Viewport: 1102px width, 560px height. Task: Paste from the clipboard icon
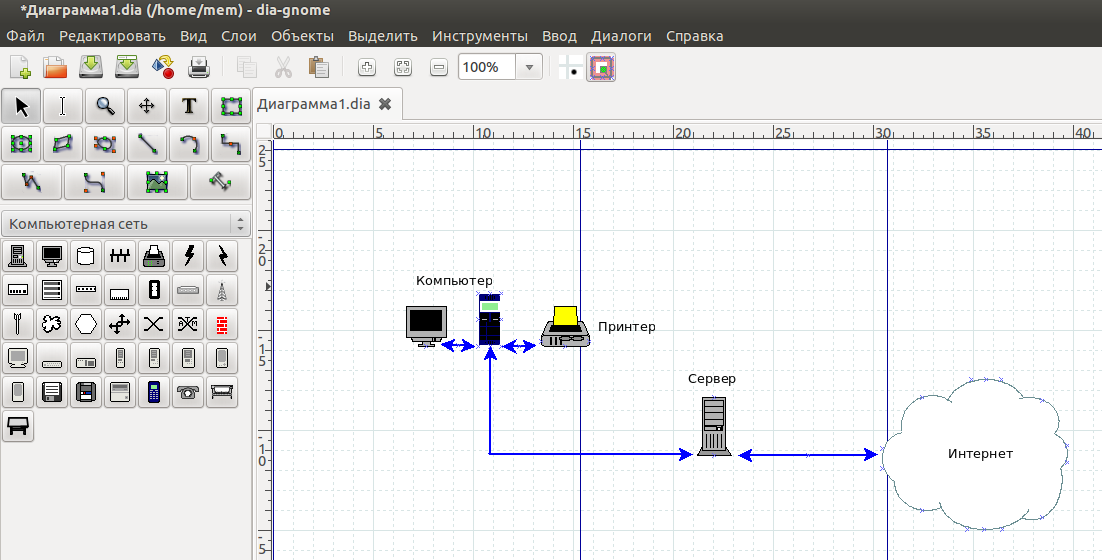pos(318,67)
